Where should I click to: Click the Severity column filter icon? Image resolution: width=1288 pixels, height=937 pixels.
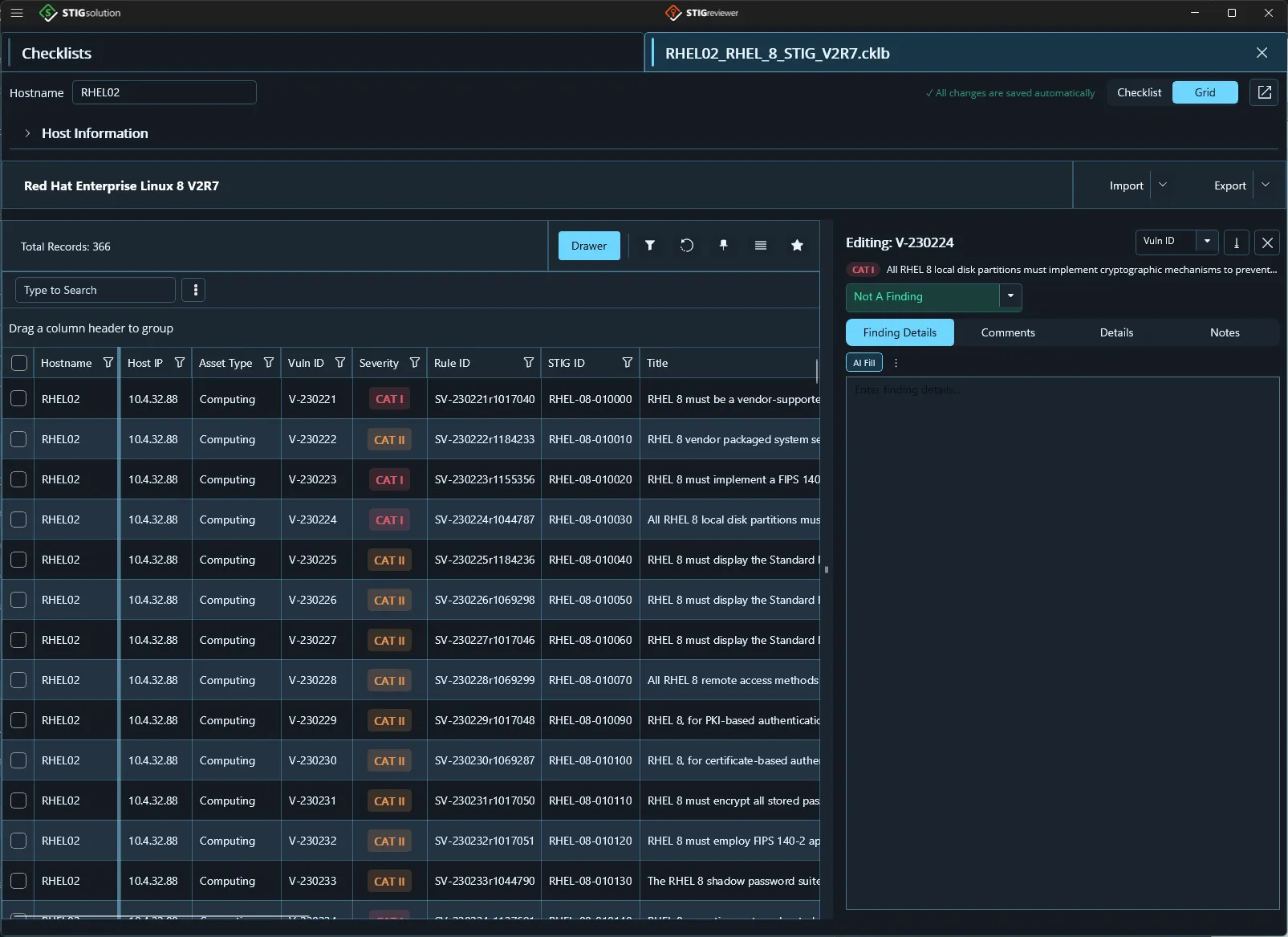415,363
